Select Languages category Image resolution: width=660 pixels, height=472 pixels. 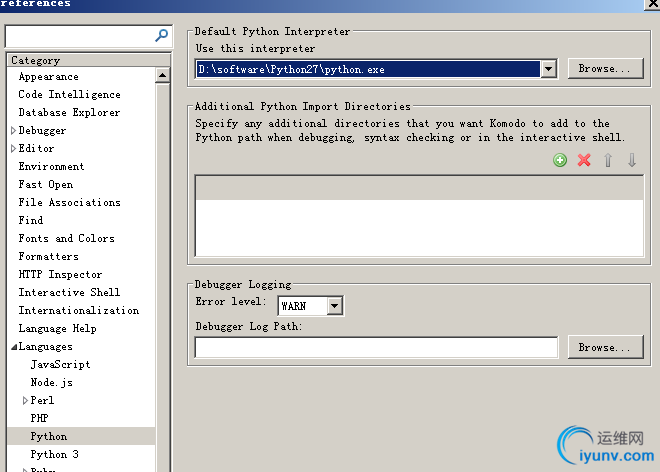(45, 347)
